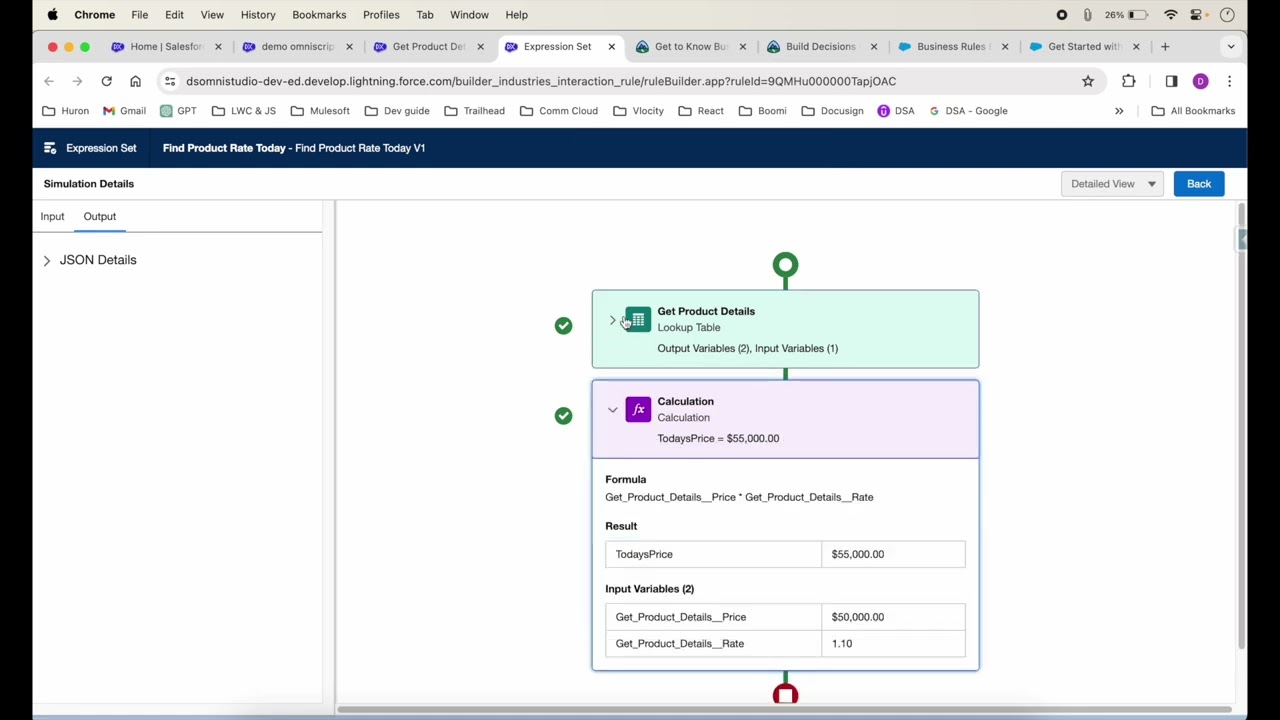
Task: Click the red end node
Action: tap(785, 695)
